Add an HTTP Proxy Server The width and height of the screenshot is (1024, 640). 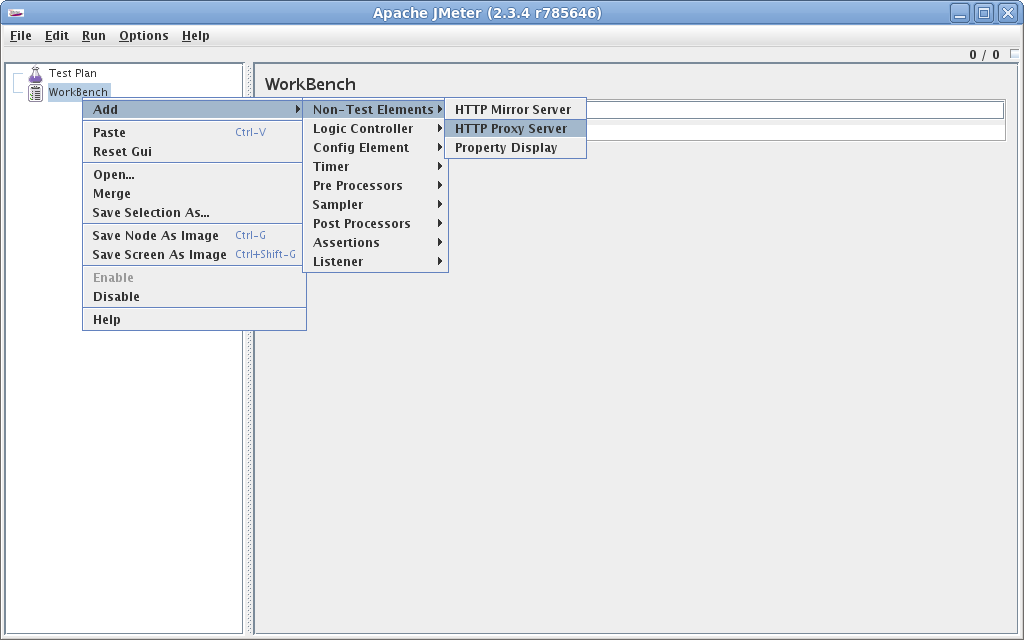(x=515, y=129)
